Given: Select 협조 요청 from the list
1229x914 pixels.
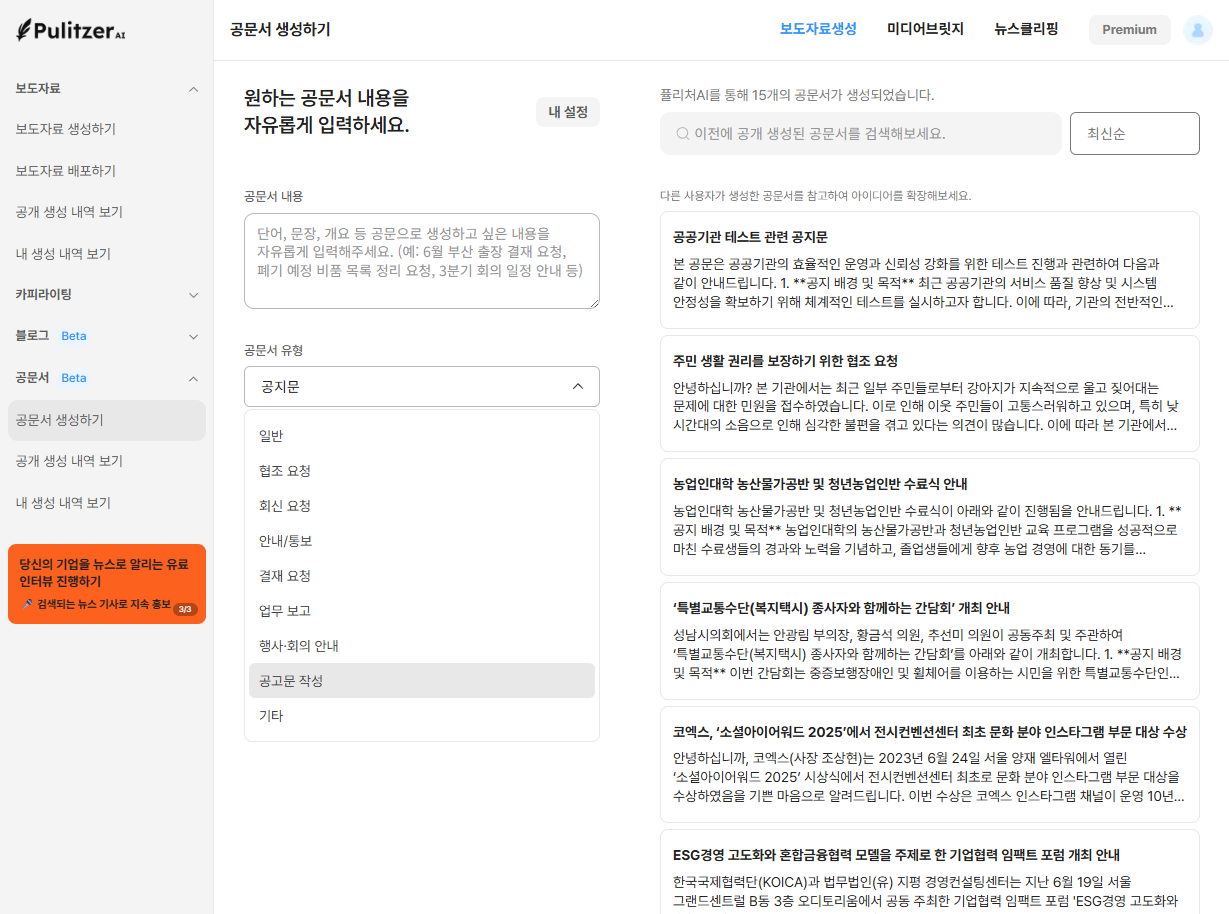Looking at the screenshot, I should pos(285,471).
